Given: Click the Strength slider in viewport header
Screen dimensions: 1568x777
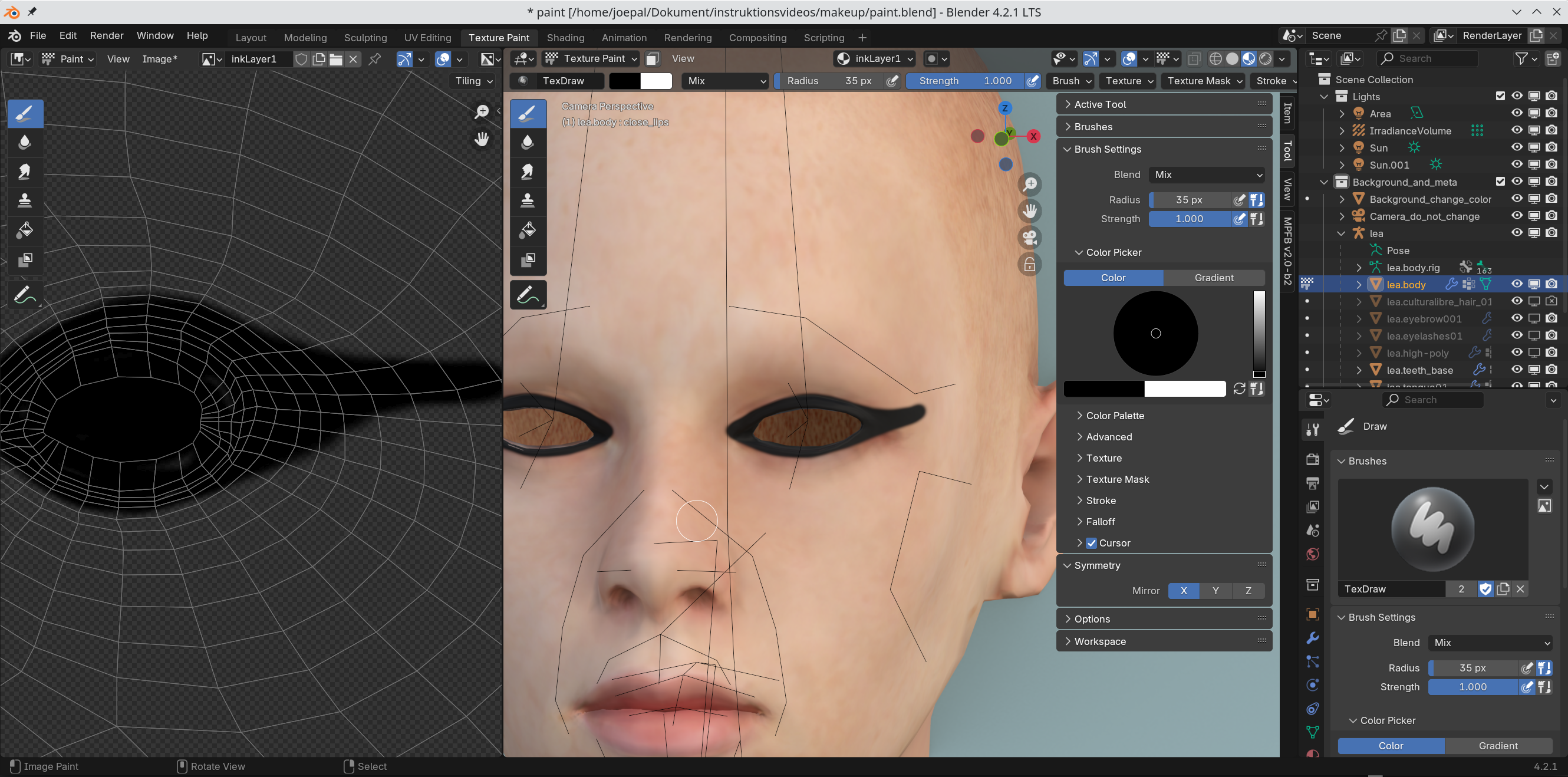Looking at the screenshot, I should (x=966, y=81).
